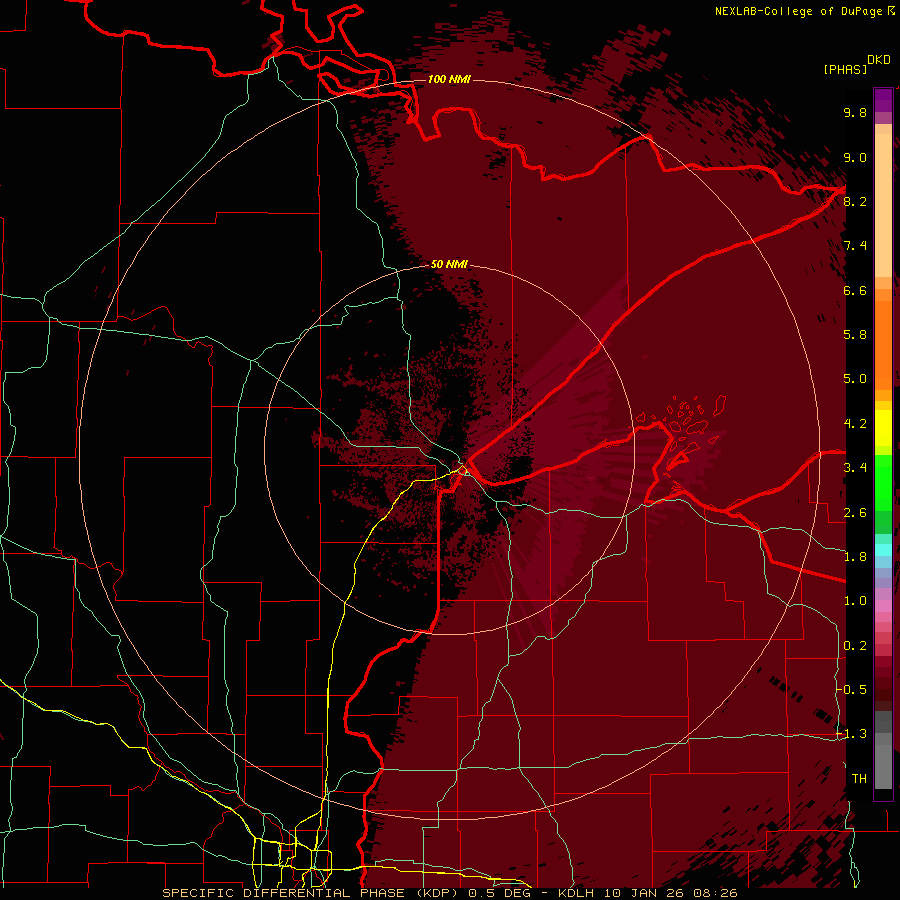Click the 0.2 value on color scale
The height and width of the screenshot is (900, 900).
point(855,646)
